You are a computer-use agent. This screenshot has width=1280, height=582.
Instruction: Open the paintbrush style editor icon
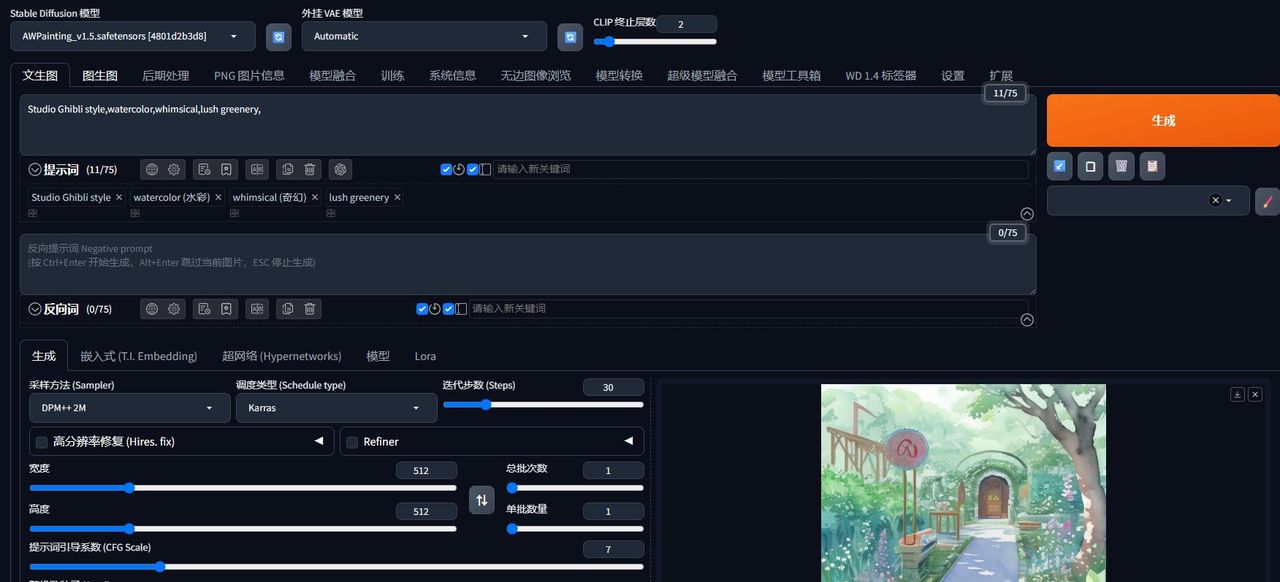(x=1267, y=201)
